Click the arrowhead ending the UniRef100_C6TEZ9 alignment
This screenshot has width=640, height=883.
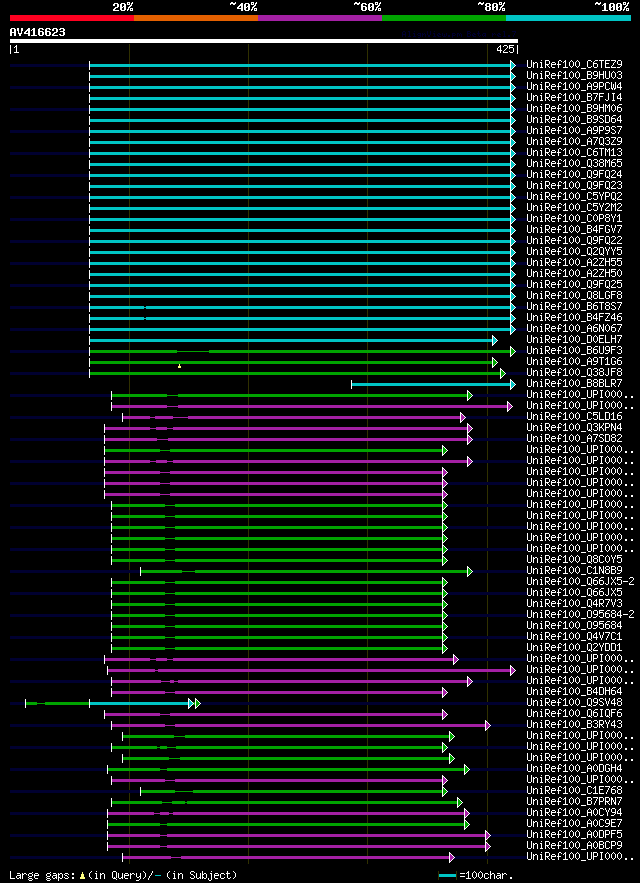513,65
